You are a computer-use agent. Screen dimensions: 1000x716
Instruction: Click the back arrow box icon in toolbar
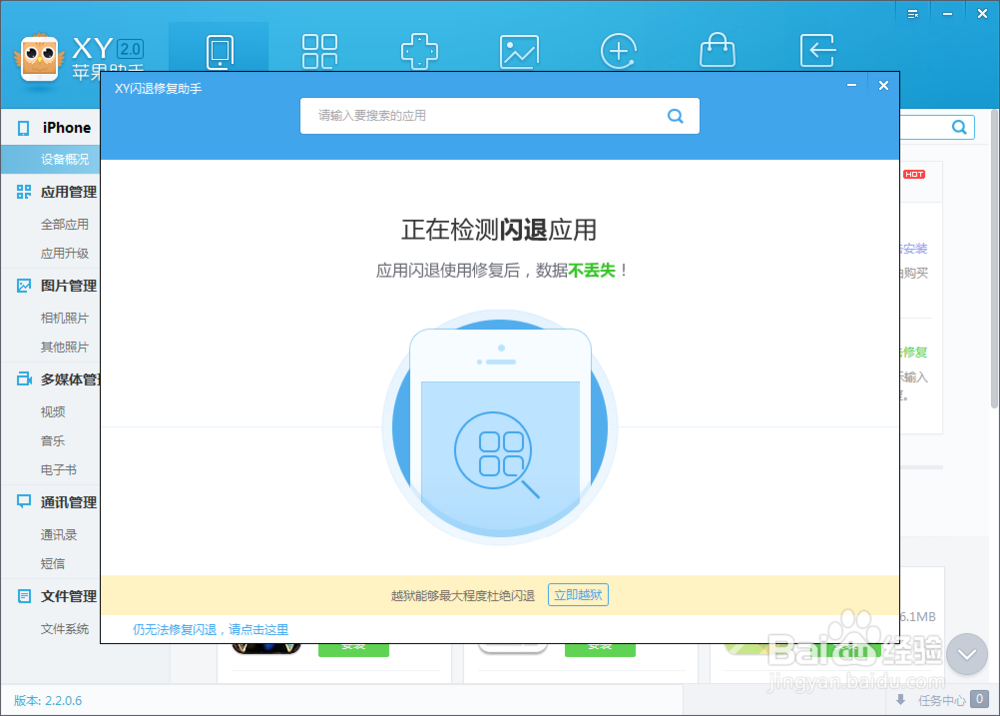pyautogui.click(x=818, y=51)
